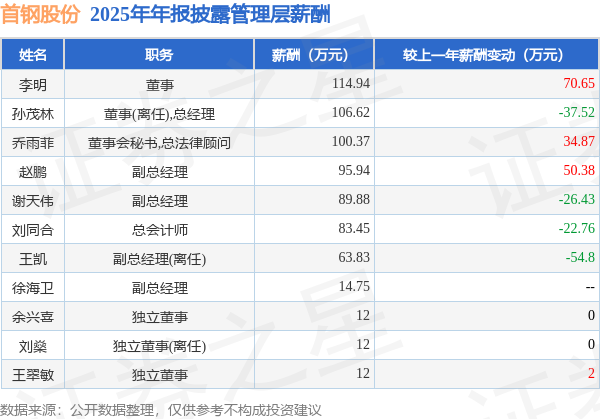Click 王翠敏's position 独立董事

160,375
